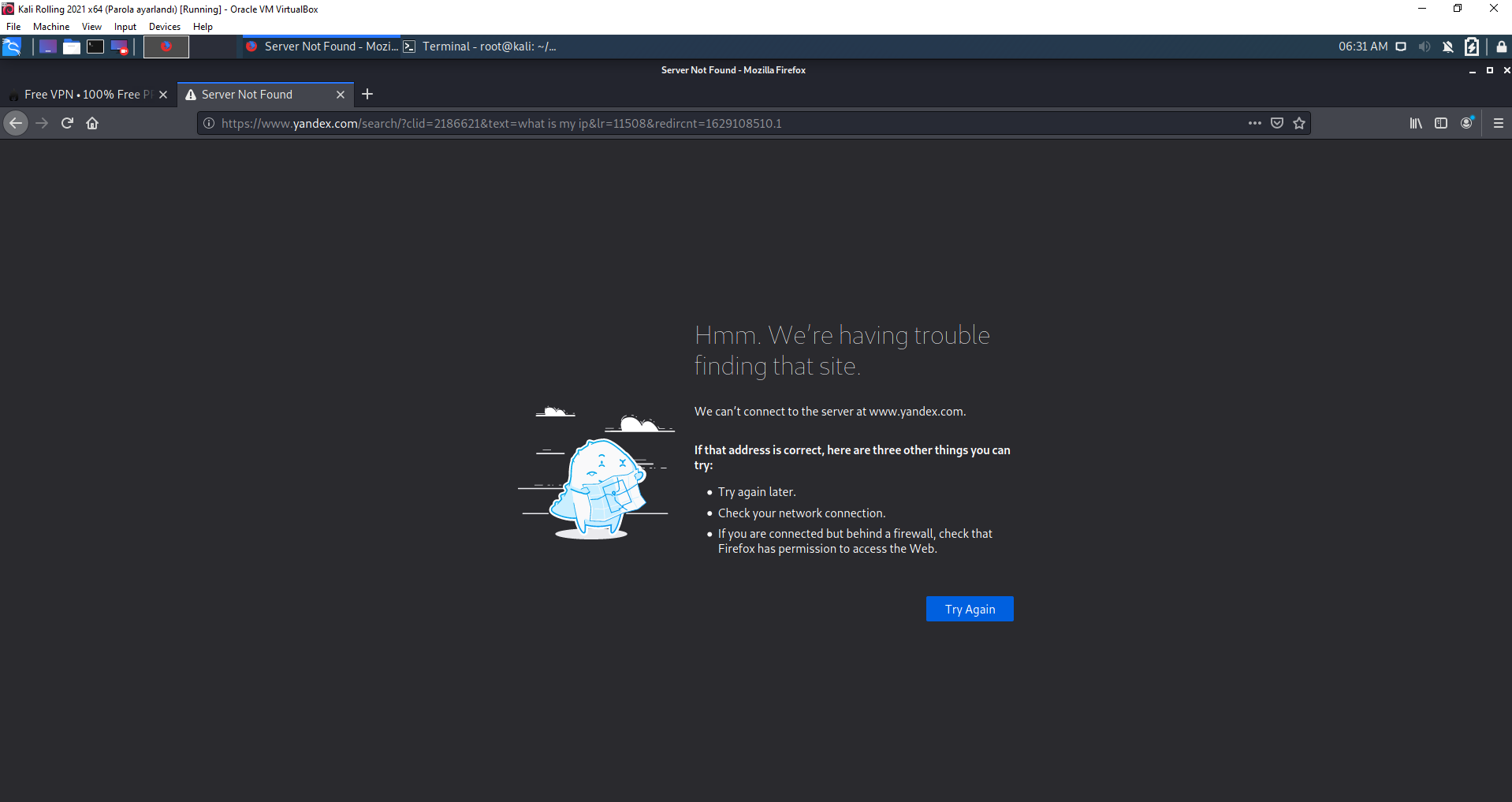Click the Firefox window title 'Server Not Found - Mozilla Firefox'
Screen dimensions: 1512x802
coord(733,70)
